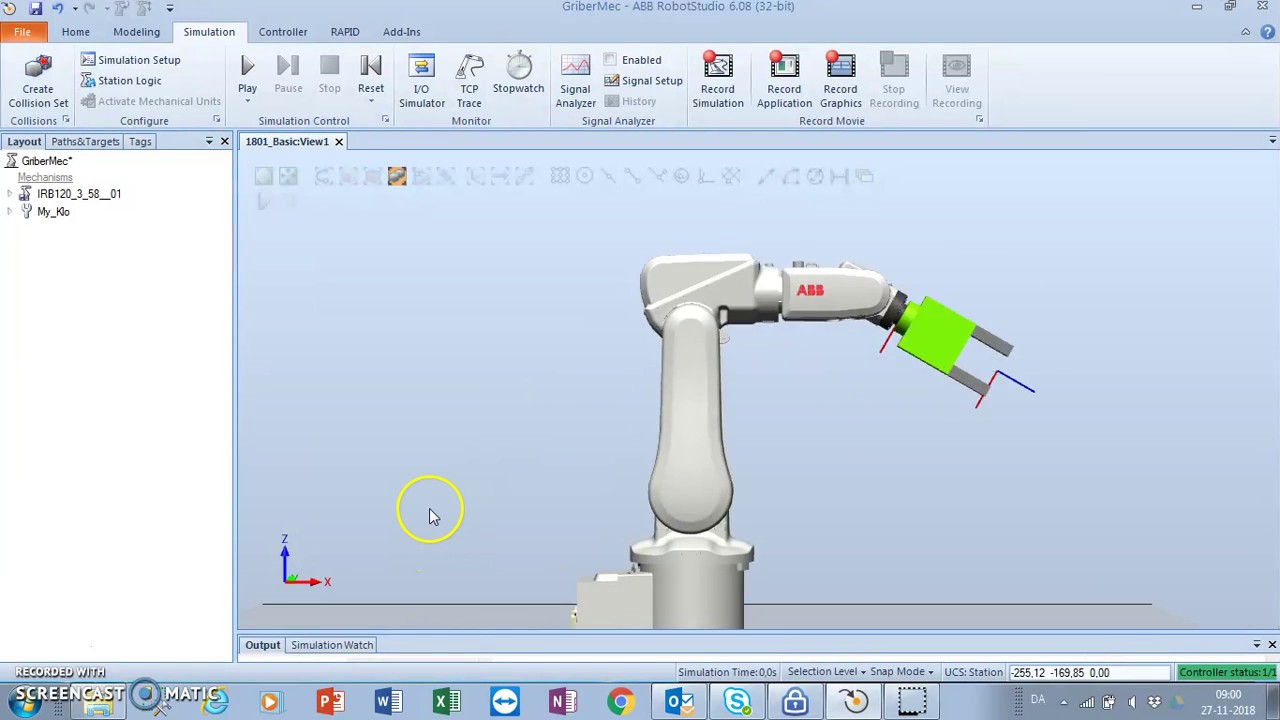
Task: Open Station Logic
Action: (x=121, y=81)
